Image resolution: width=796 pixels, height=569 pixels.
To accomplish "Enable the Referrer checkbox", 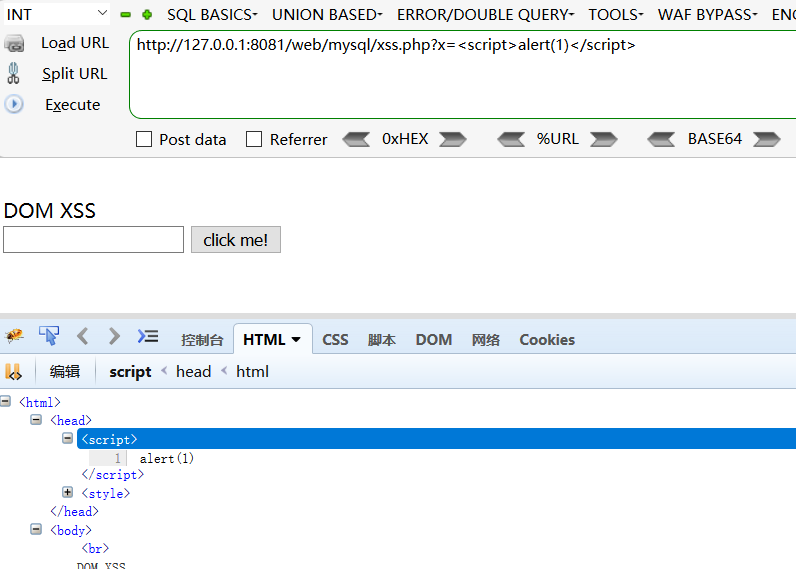I will (x=254, y=139).
